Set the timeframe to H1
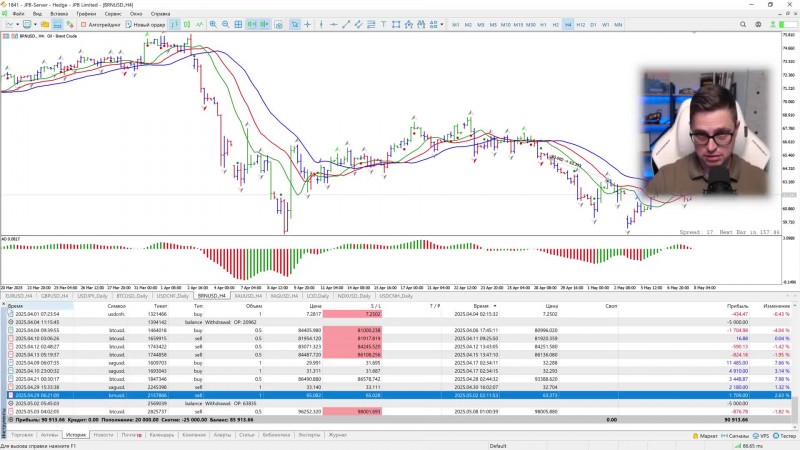Image resolution: width=800 pixels, height=450 pixels. [543, 24]
